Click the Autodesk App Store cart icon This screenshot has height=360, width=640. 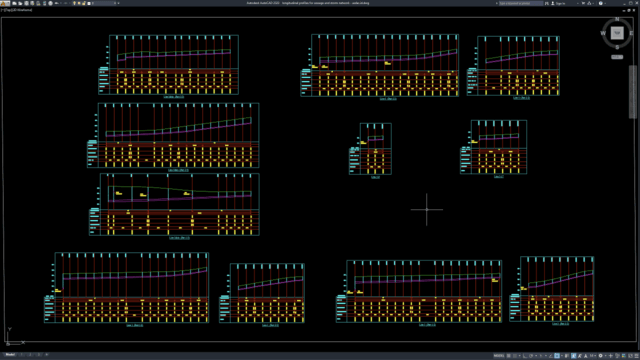(583, 3)
